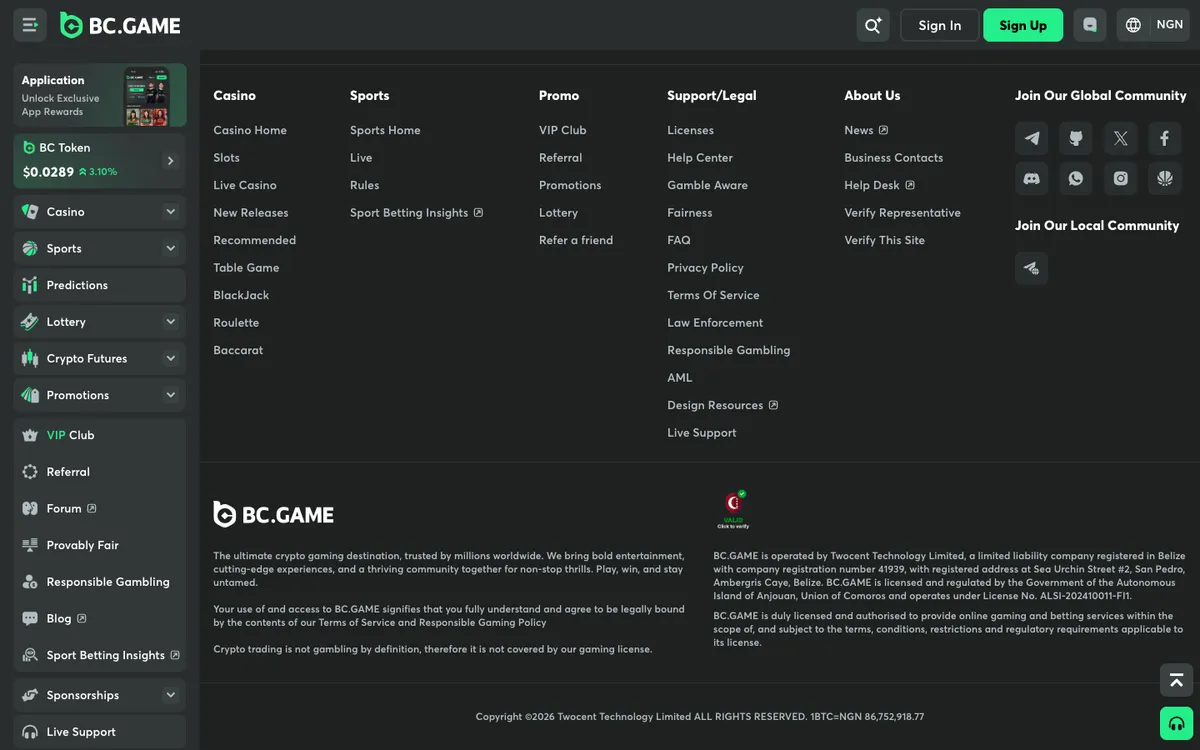Click the Predictions sidebar icon
The height and width of the screenshot is (750, 1200).
pos(29,285)
